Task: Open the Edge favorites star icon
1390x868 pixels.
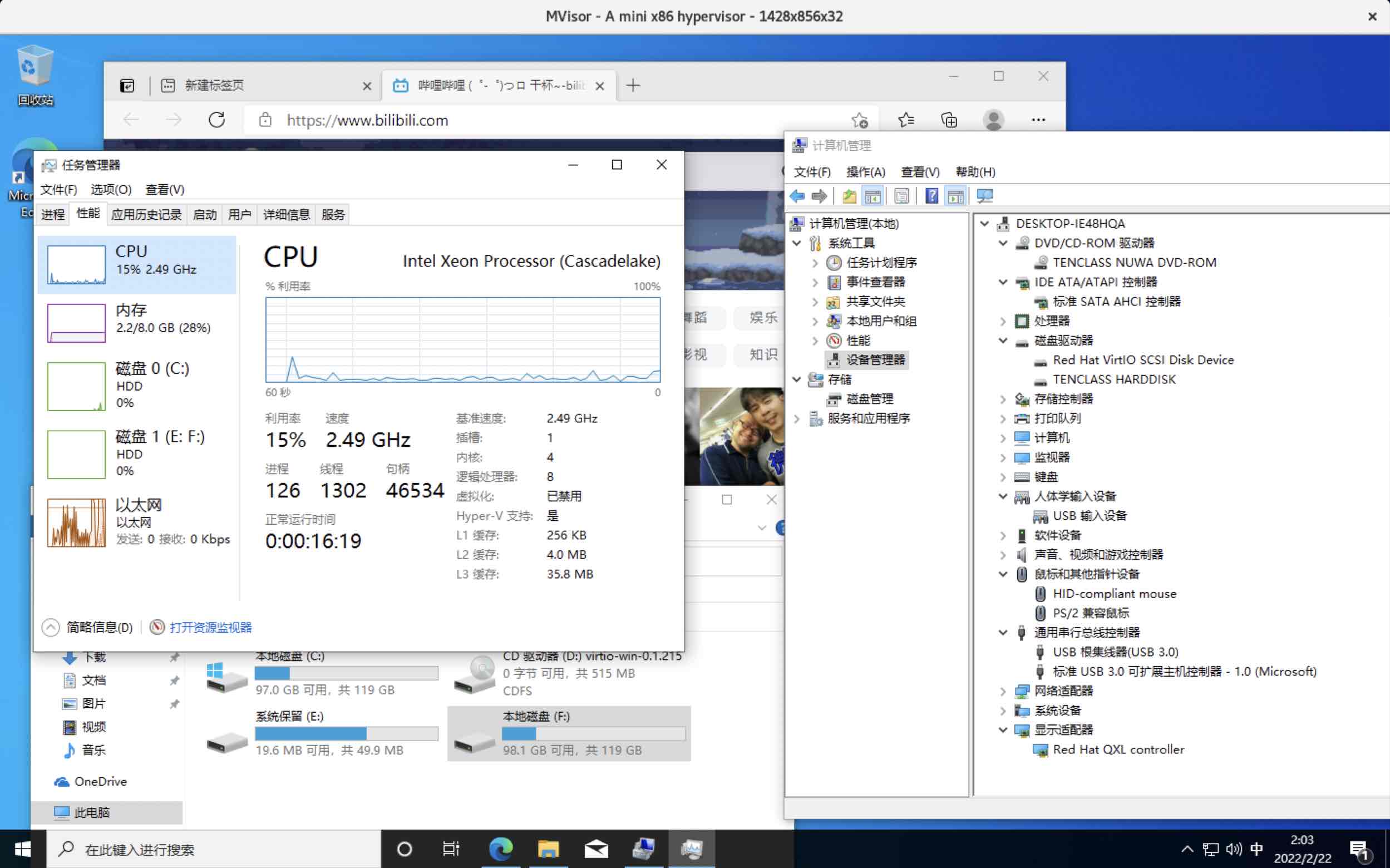Action: [905, 120]
